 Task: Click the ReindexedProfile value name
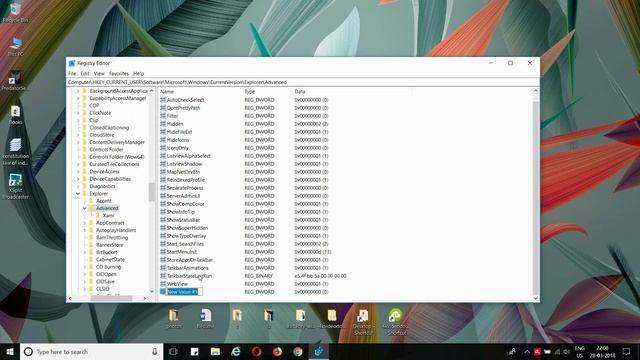pos(185,180)
